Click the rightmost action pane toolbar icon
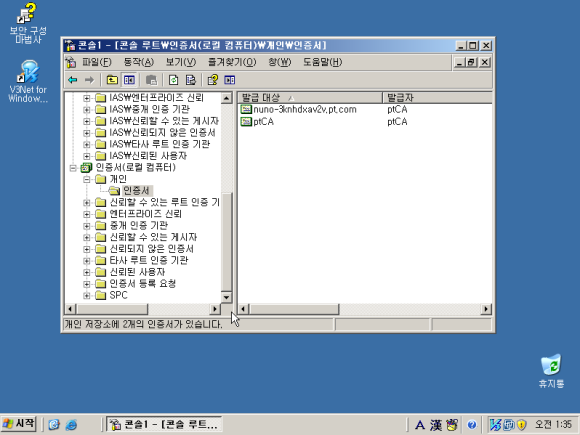 (x=230, y=80)
